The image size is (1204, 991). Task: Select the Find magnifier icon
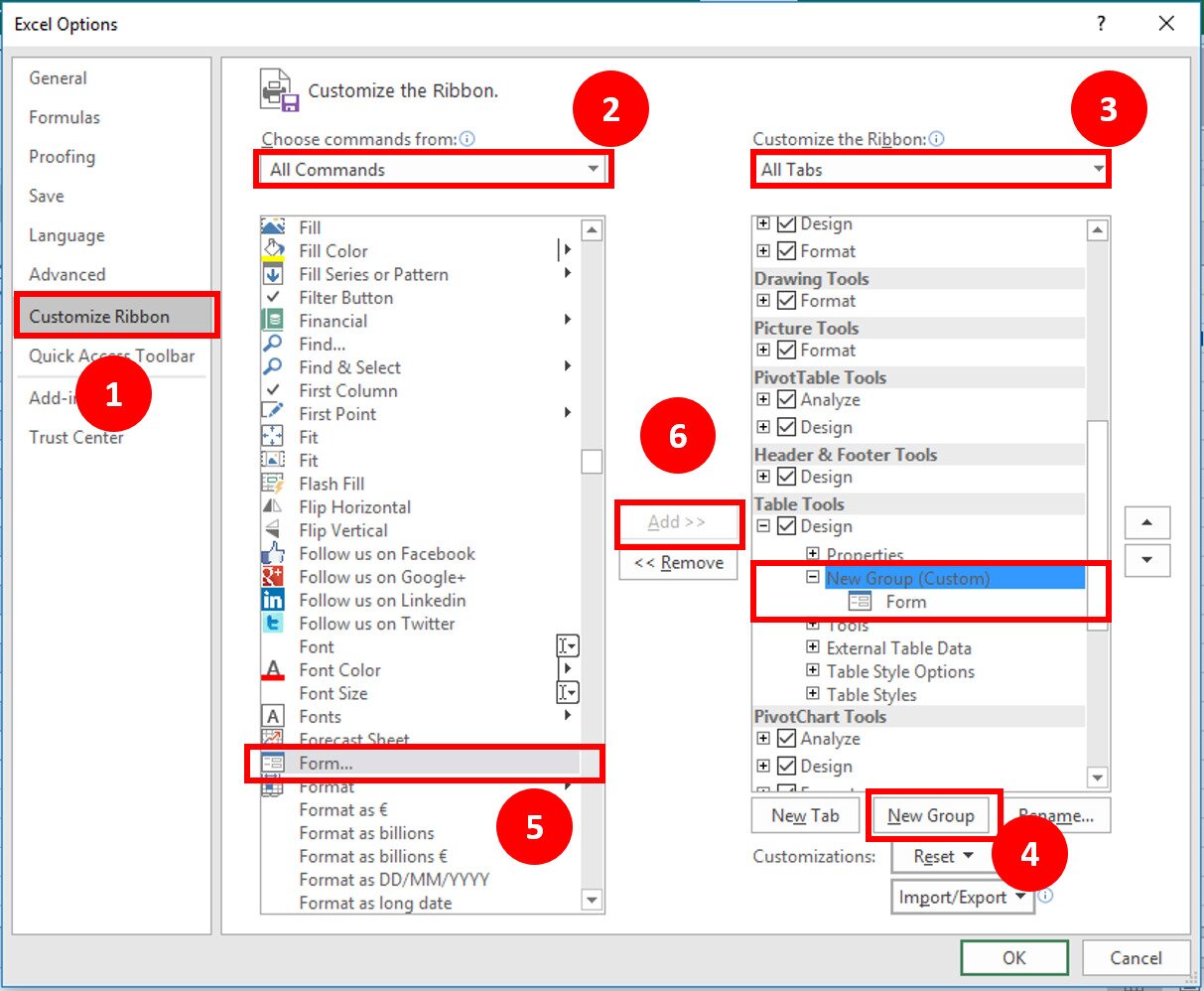pos(273,345)
